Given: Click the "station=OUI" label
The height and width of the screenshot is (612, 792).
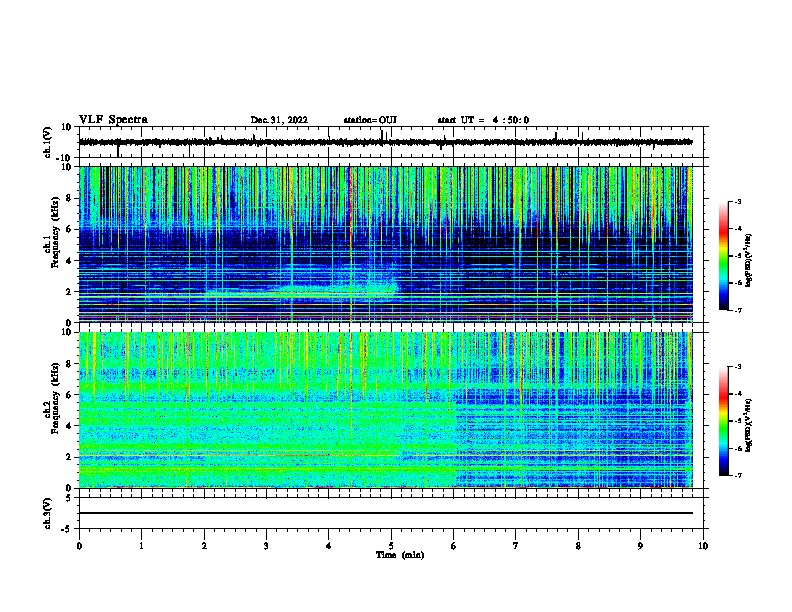Looking at the screenshot, I should click(x=370, y=120).
